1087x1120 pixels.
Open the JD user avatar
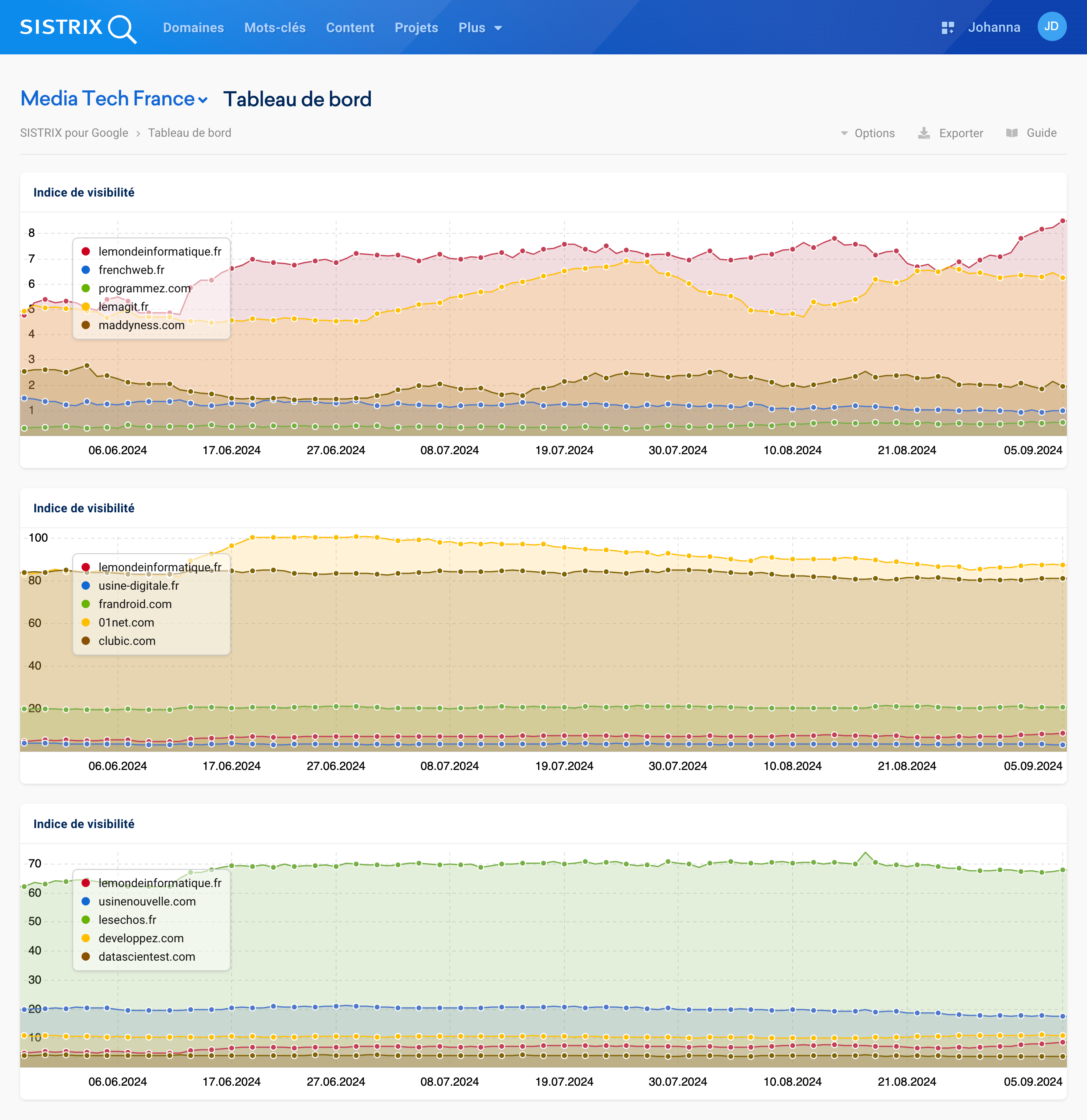pyautogui.click(x=1051, y=27)
